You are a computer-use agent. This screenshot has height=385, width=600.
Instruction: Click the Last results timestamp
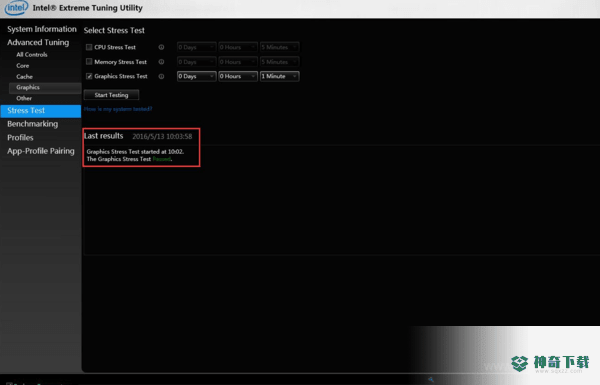point(162,136)
